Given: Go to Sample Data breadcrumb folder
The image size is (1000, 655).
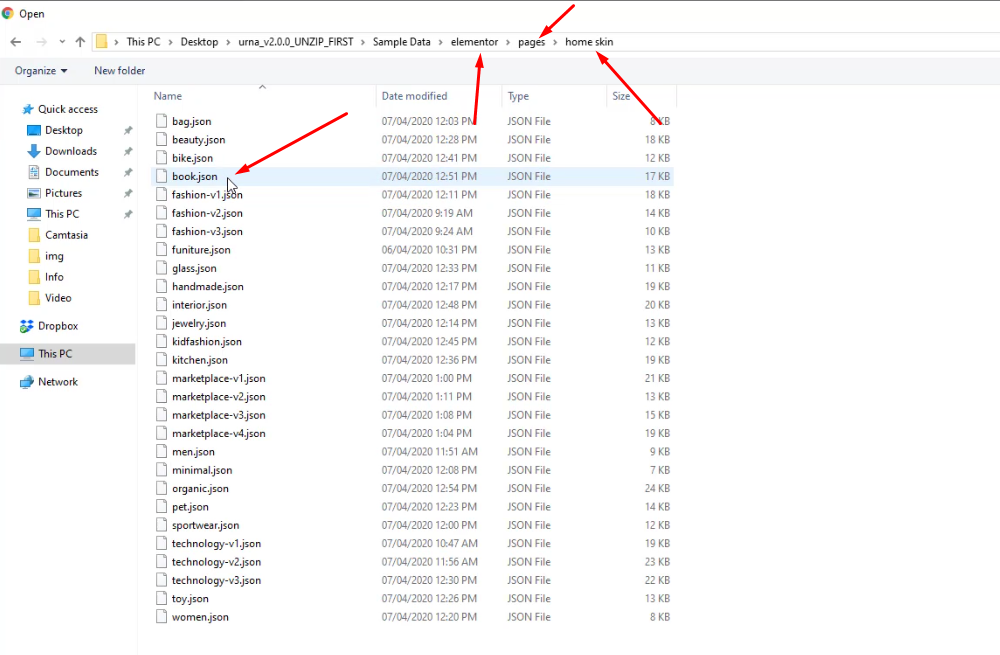Looking at the screenshot, I should (402, 42).
